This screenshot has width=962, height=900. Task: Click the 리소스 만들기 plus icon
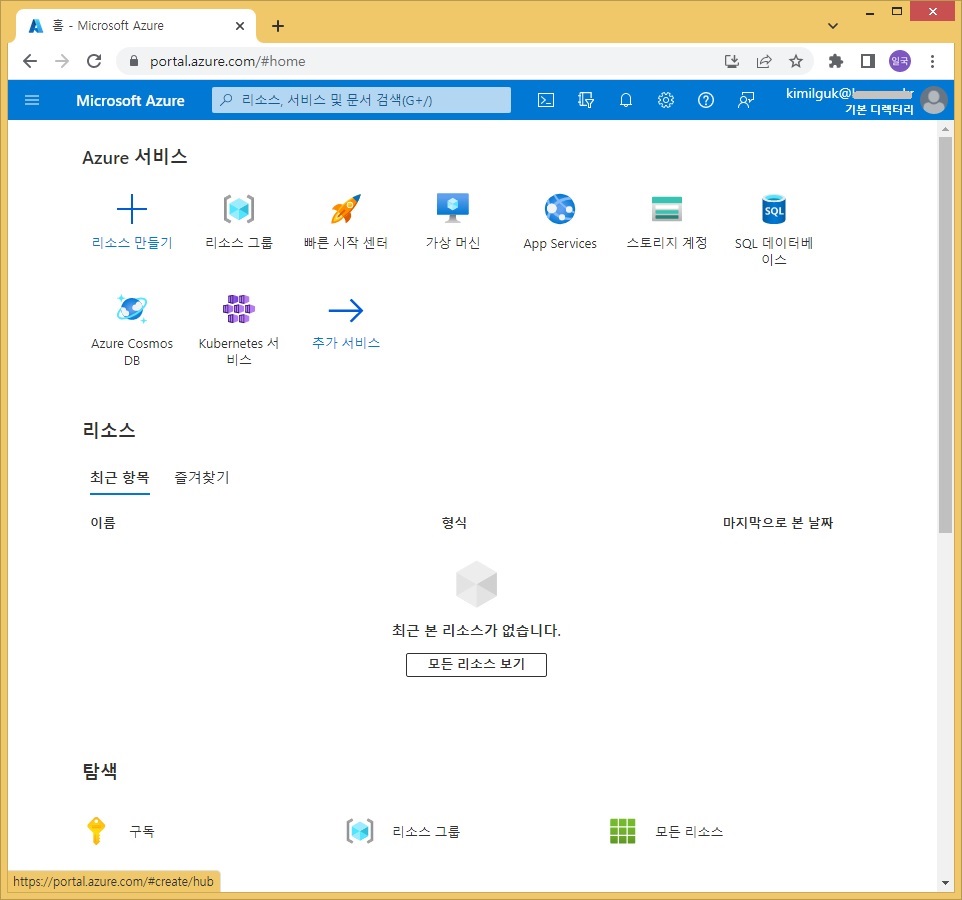point(131,209)
